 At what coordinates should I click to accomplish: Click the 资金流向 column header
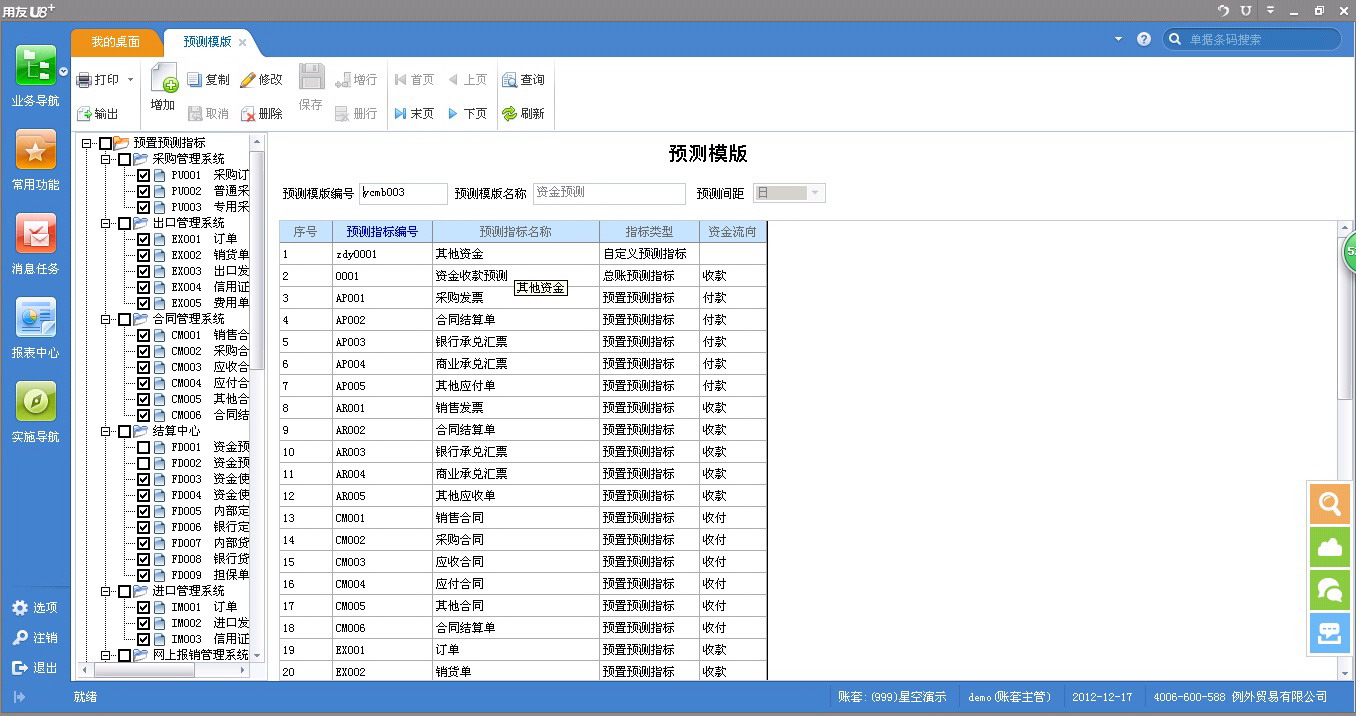pos(733,232)
